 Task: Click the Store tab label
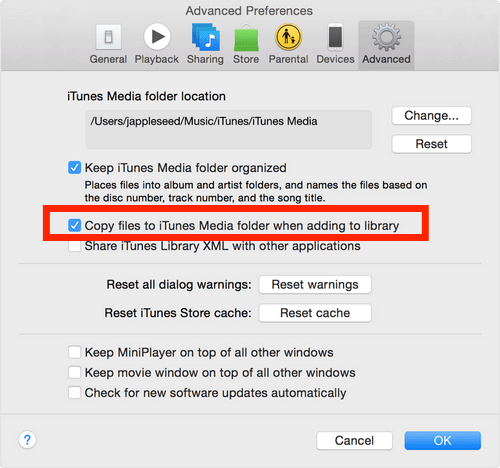pos(246,59)
